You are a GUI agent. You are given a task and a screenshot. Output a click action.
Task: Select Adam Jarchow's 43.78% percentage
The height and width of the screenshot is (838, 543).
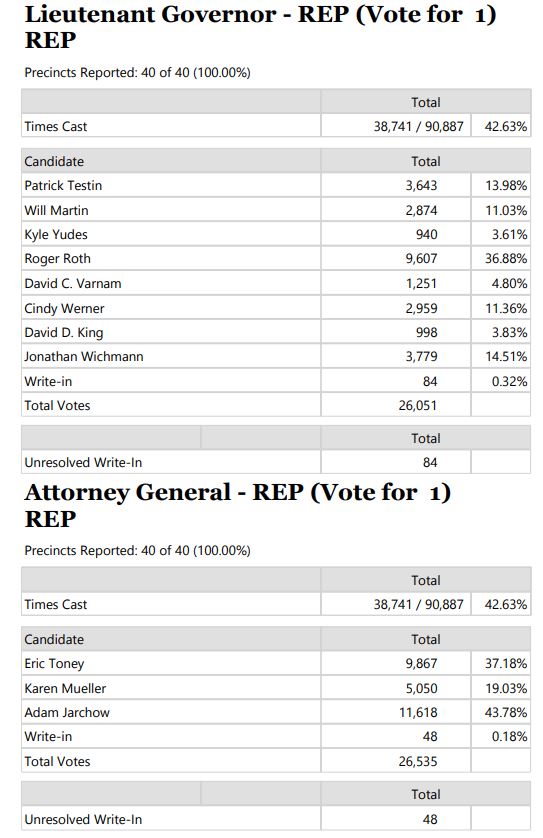[x=506, y=712]
